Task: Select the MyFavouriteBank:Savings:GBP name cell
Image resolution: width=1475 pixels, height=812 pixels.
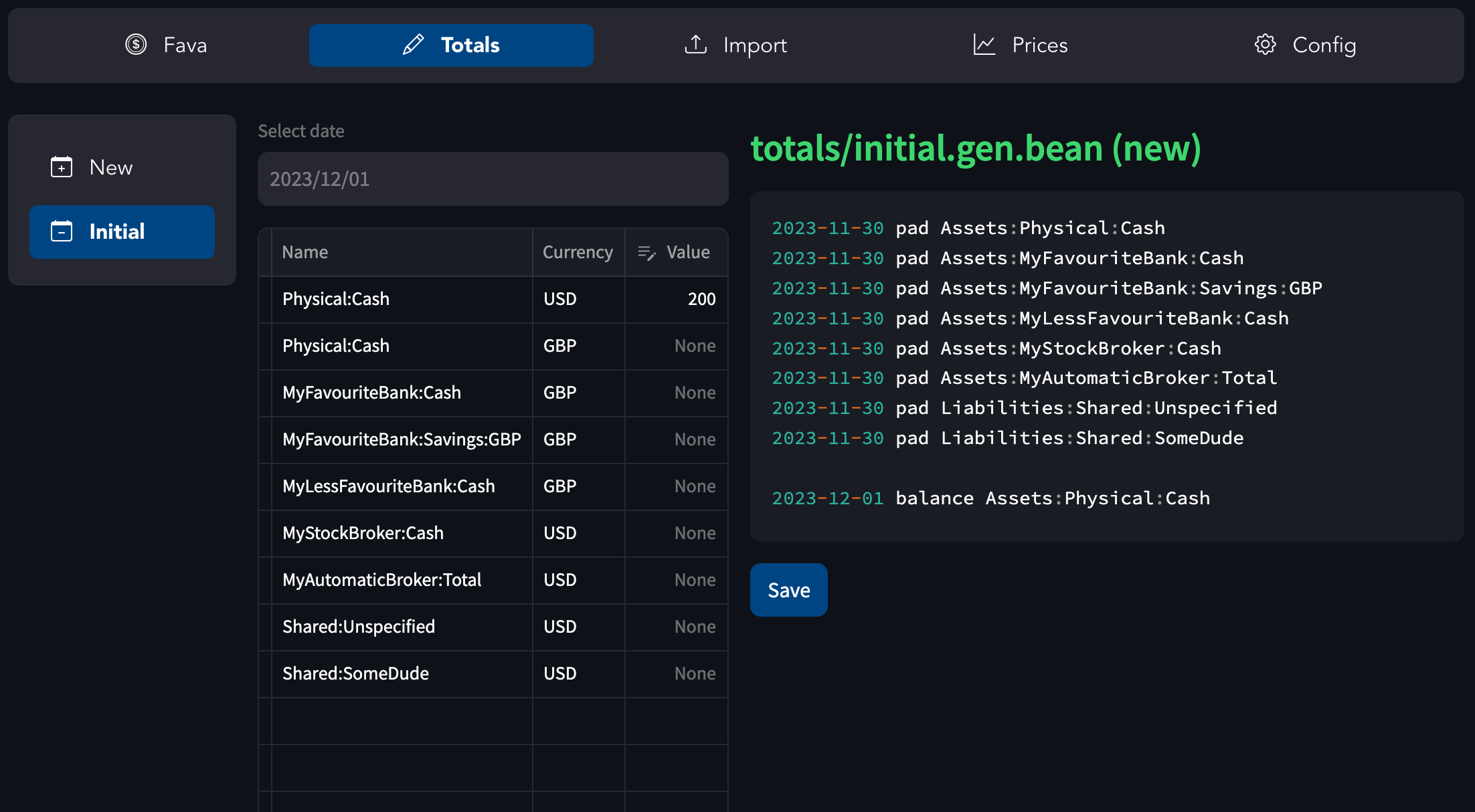Action: click(402, 440)
